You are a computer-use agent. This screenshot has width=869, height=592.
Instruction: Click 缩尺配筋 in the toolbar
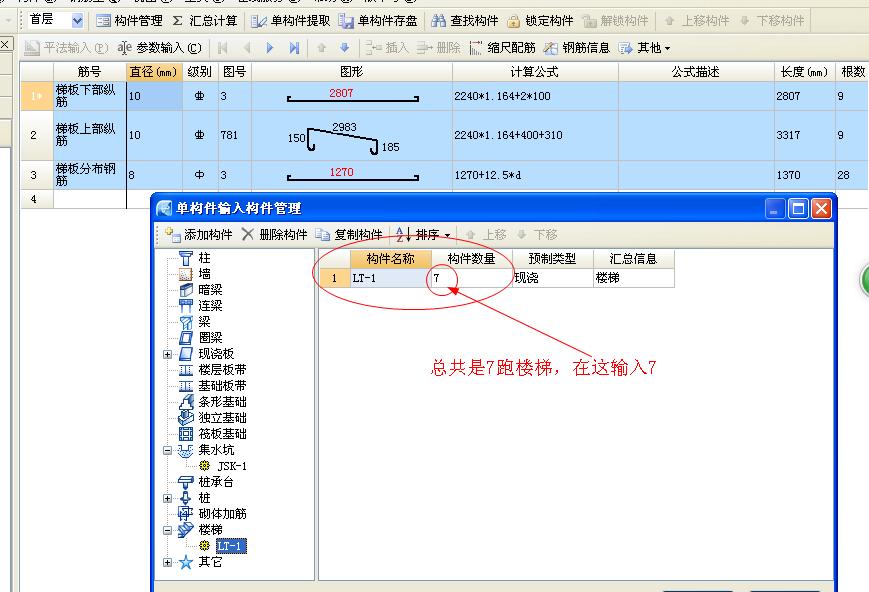[x=502, y=48]
